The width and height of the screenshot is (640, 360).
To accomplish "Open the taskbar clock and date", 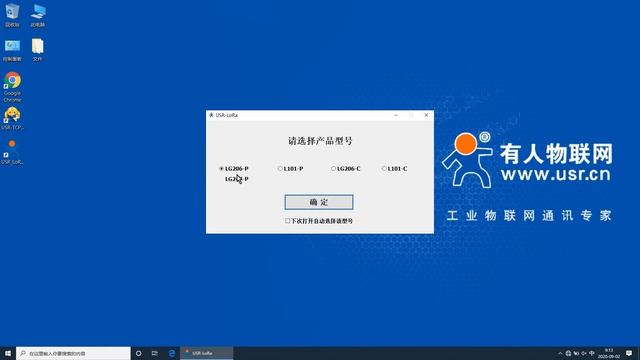I will (609, 353).
